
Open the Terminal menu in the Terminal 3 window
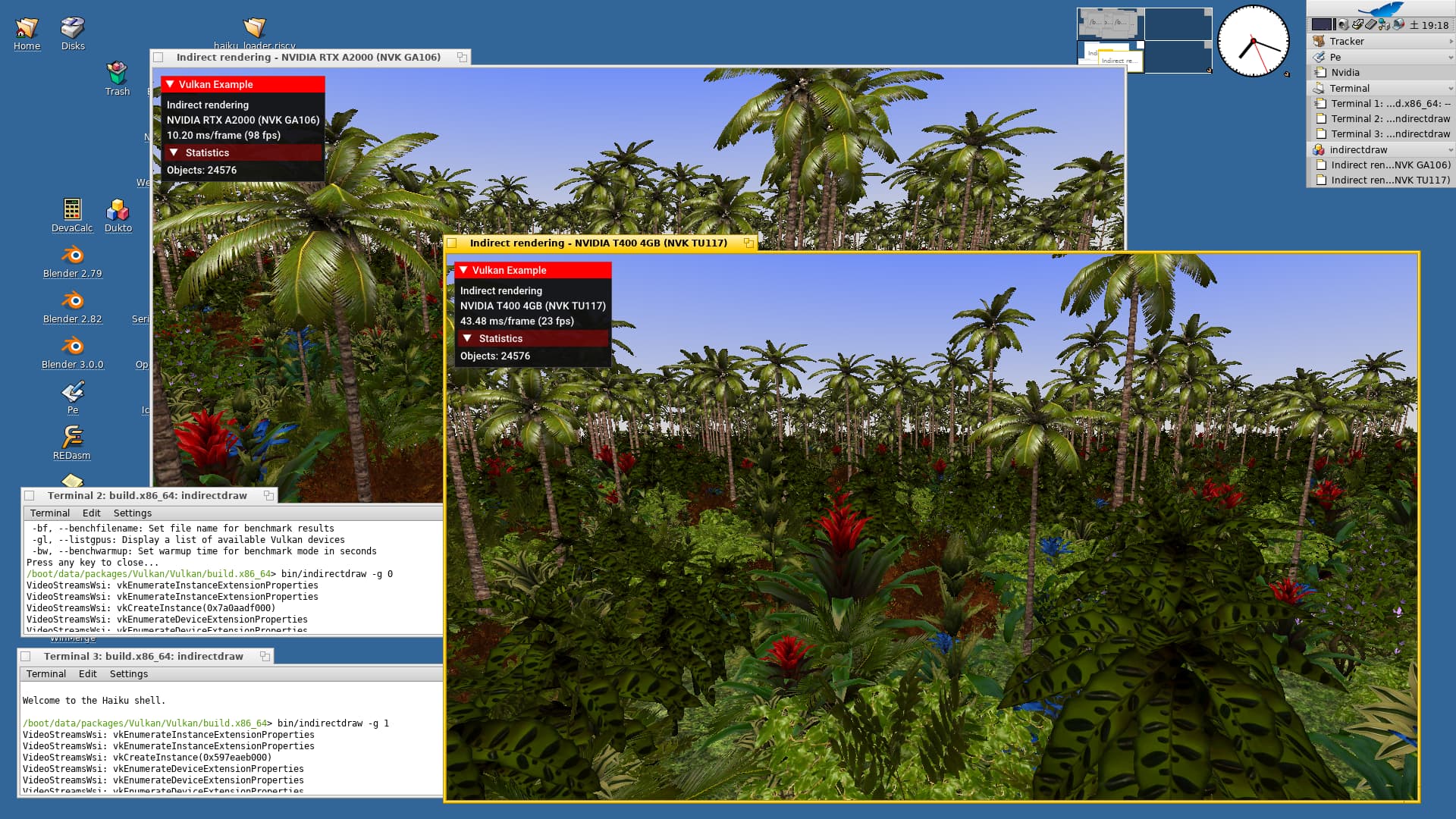pyautogui.click(x=46, y=674)
